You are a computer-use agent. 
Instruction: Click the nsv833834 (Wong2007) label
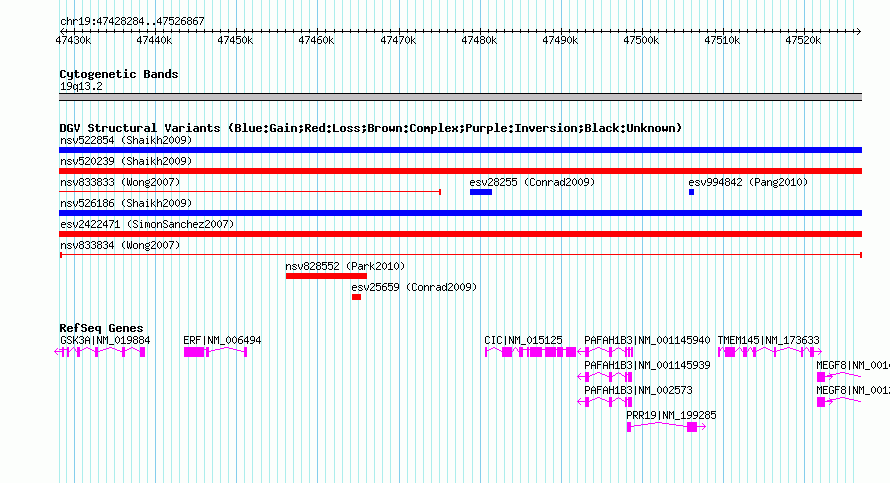120,245
